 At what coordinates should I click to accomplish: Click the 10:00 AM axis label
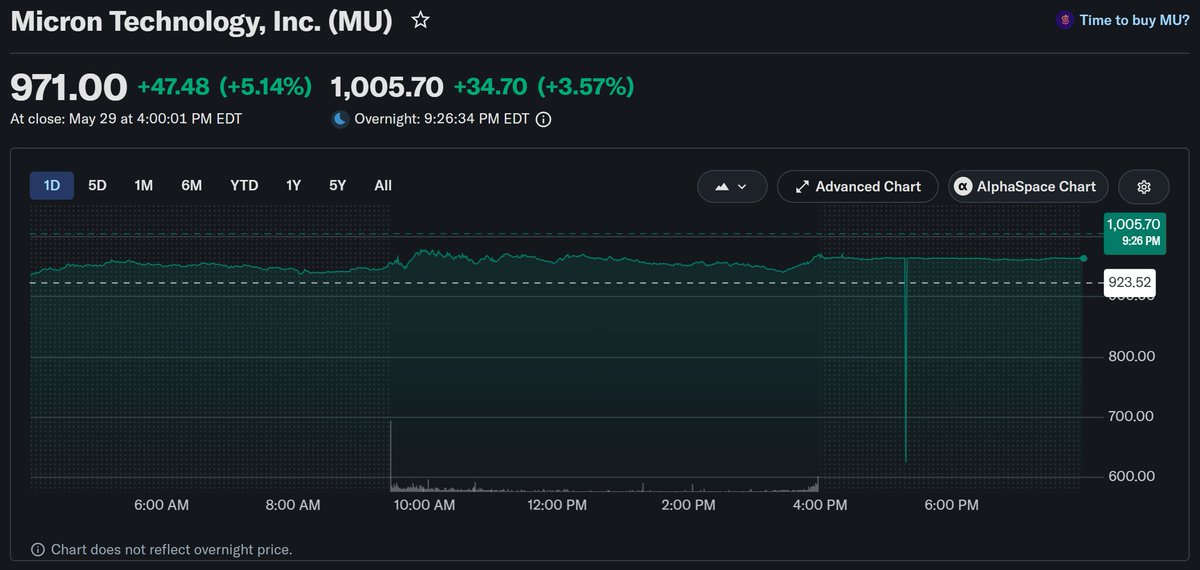[423, 506]
